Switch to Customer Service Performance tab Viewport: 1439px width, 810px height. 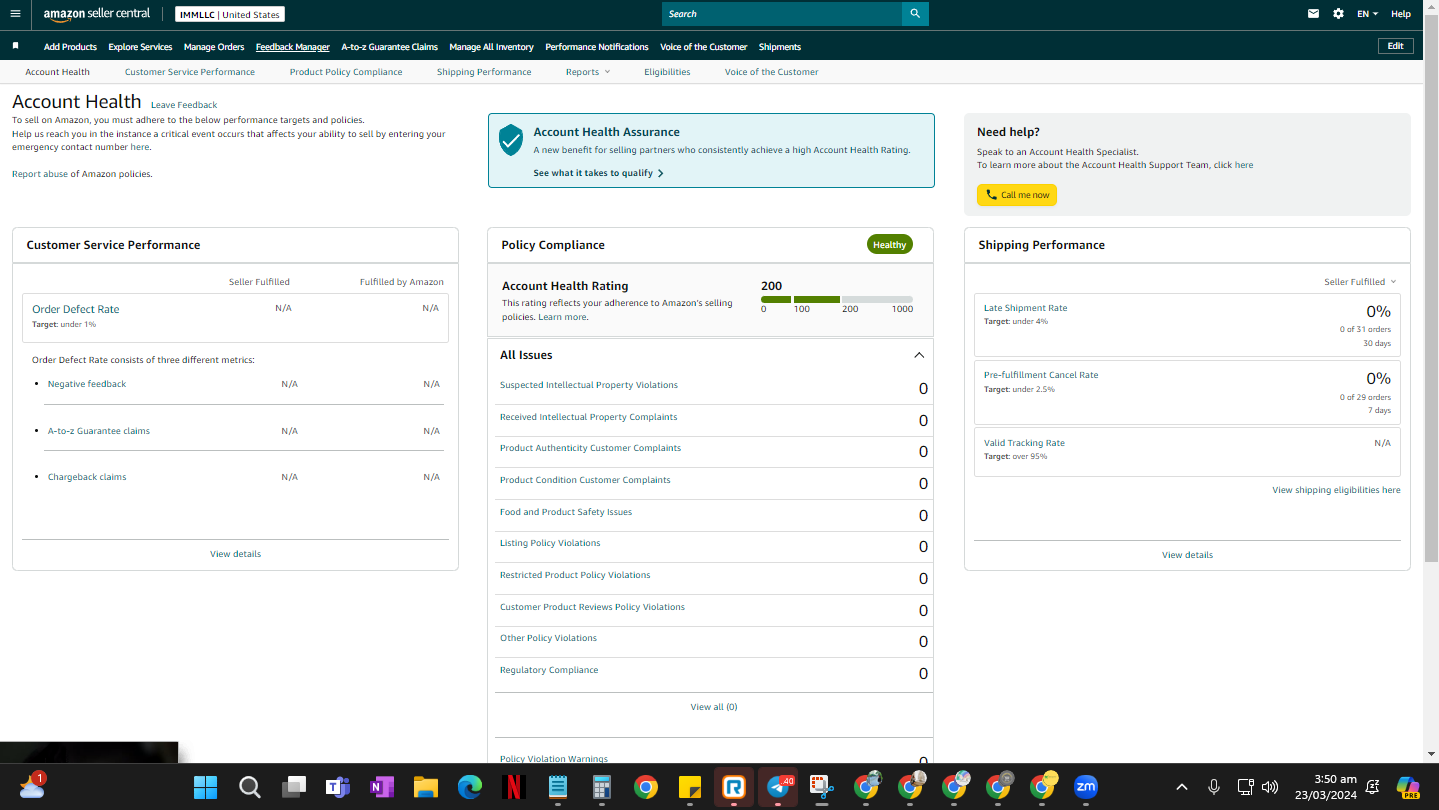click(x=190, y=72)
